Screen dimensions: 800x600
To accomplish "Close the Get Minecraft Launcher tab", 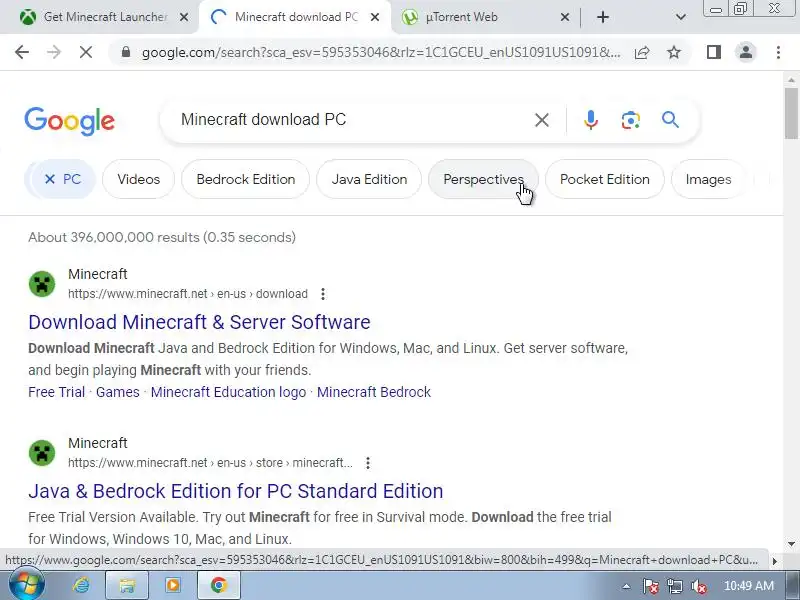I will [x=184, y=17].
